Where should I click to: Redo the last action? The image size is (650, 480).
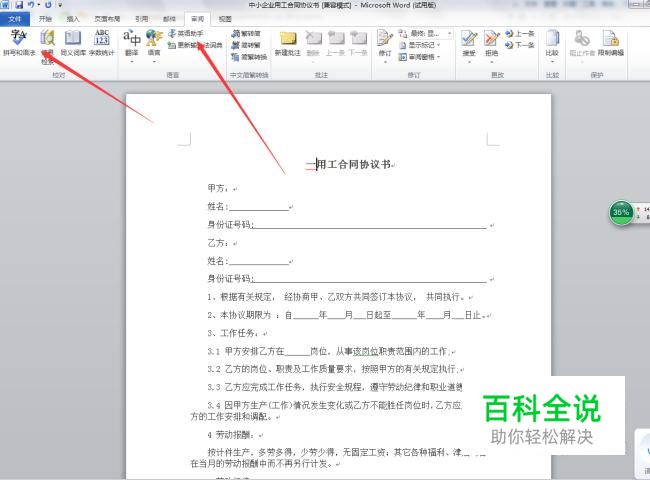48,5
